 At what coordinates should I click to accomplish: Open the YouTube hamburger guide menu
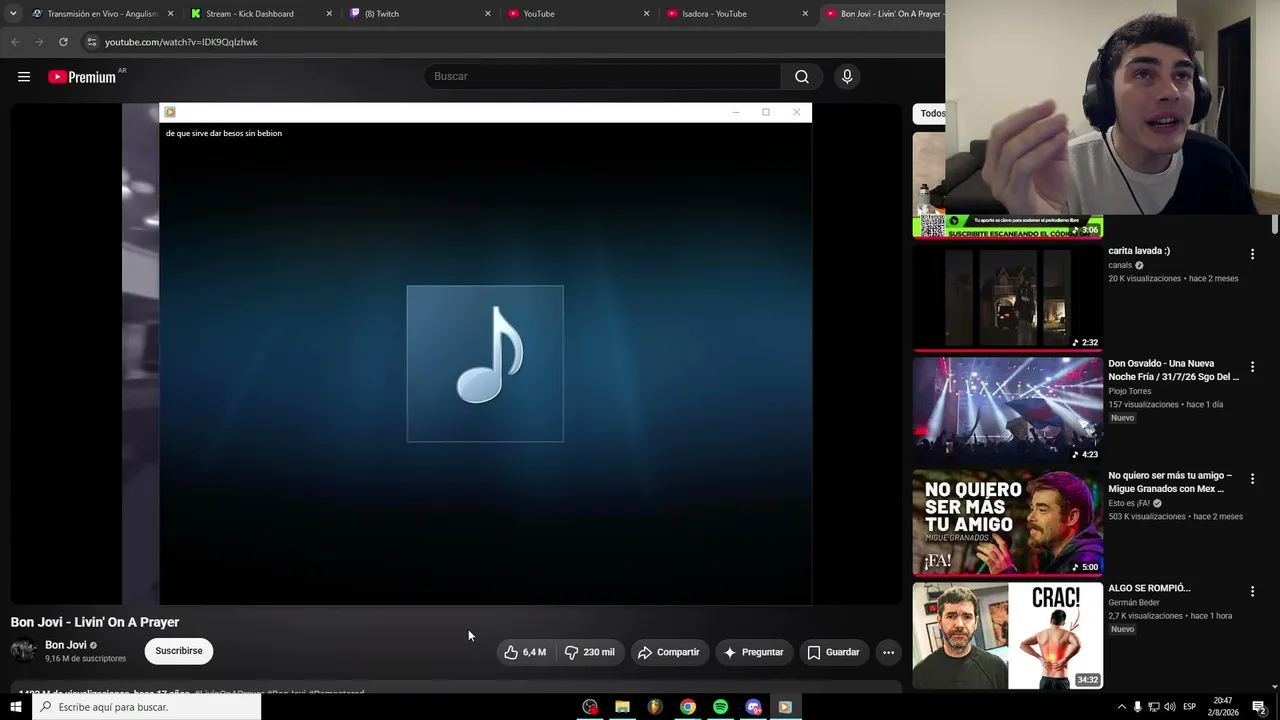(24, 77)
